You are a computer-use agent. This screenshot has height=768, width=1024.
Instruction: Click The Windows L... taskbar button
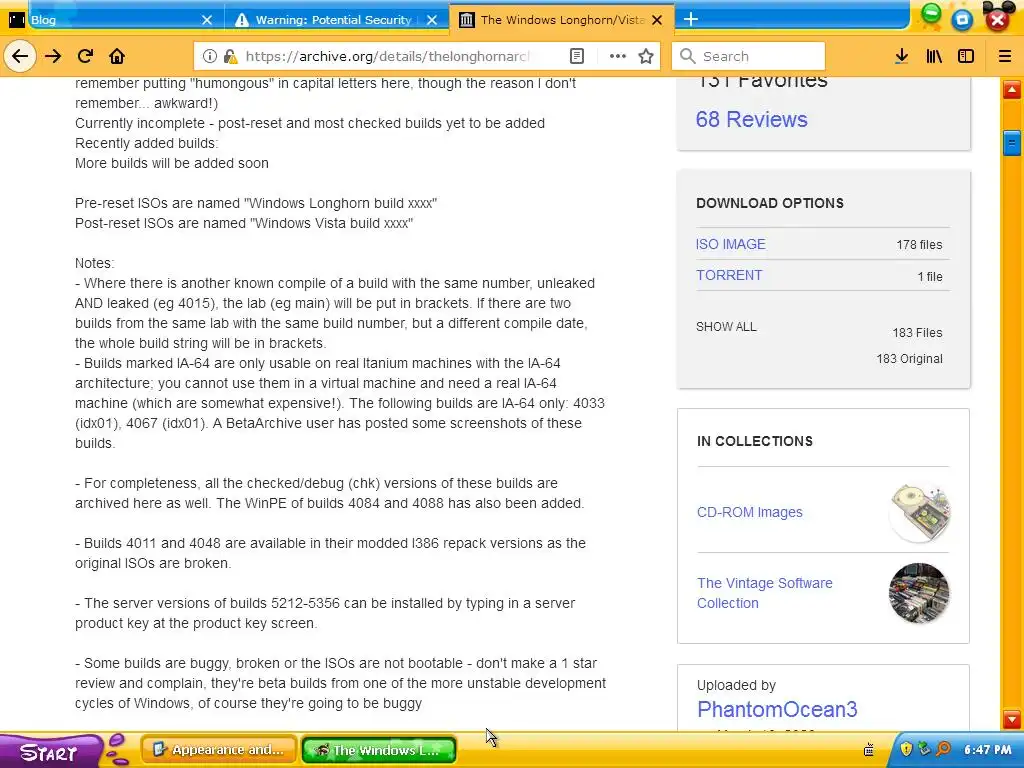point(379,750)
